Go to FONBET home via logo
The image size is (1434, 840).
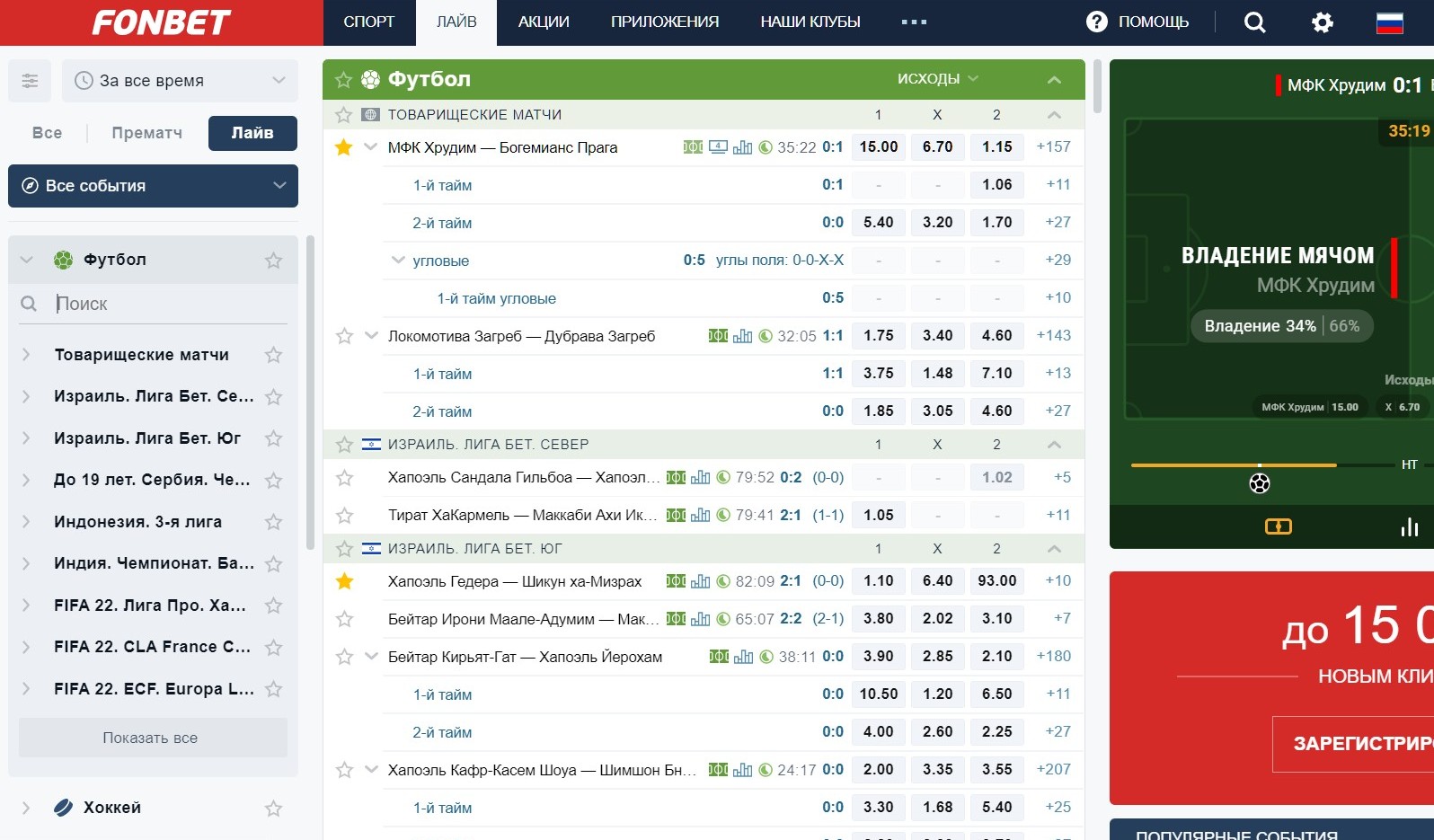(x=162, y=22)
